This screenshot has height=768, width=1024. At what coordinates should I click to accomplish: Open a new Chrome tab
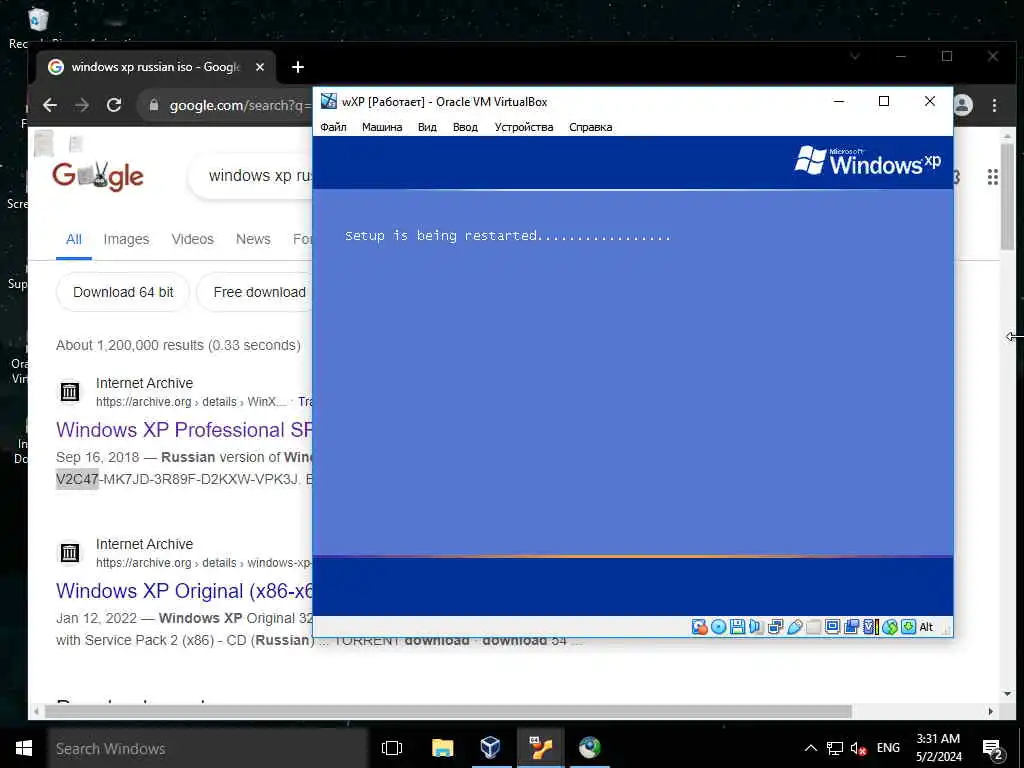tap(298, 67)
